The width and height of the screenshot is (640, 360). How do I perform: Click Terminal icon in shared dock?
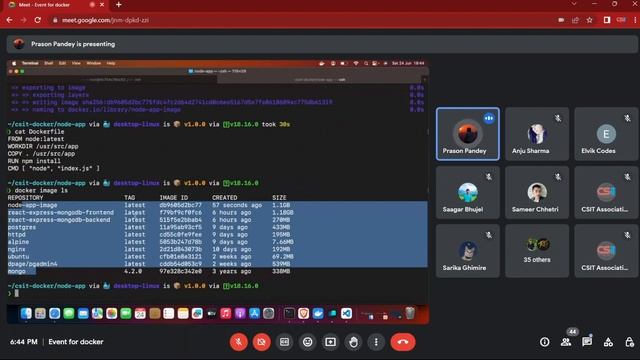coord(289,313)
